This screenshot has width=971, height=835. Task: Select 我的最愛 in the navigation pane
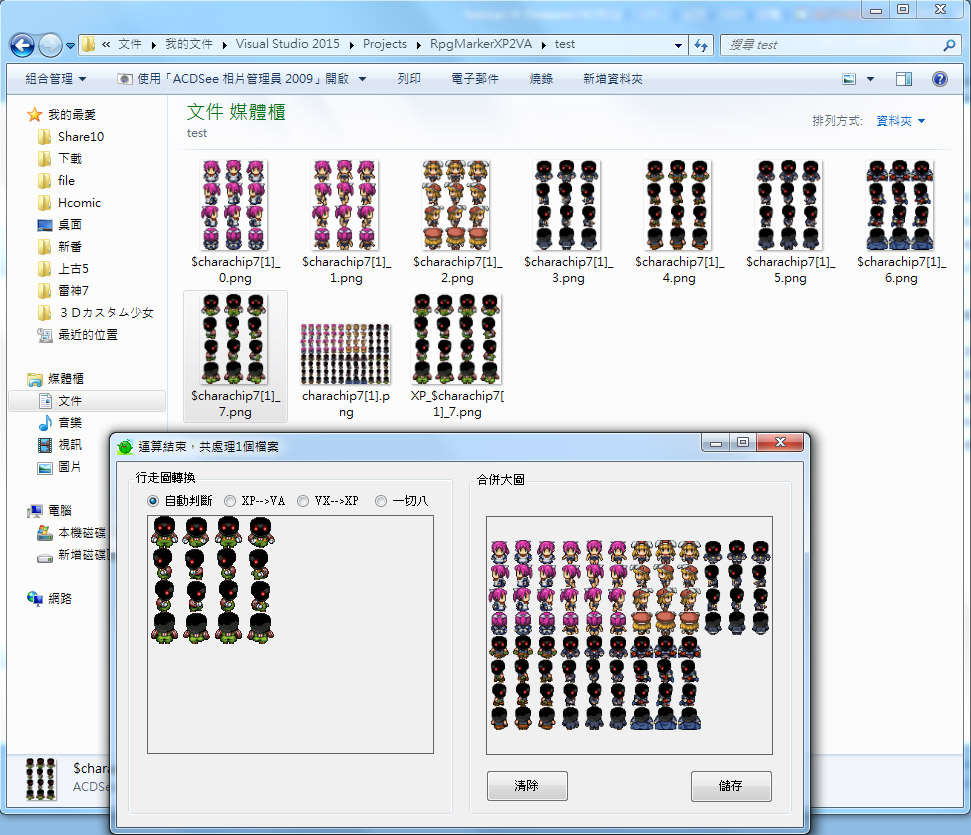(61, 115)
